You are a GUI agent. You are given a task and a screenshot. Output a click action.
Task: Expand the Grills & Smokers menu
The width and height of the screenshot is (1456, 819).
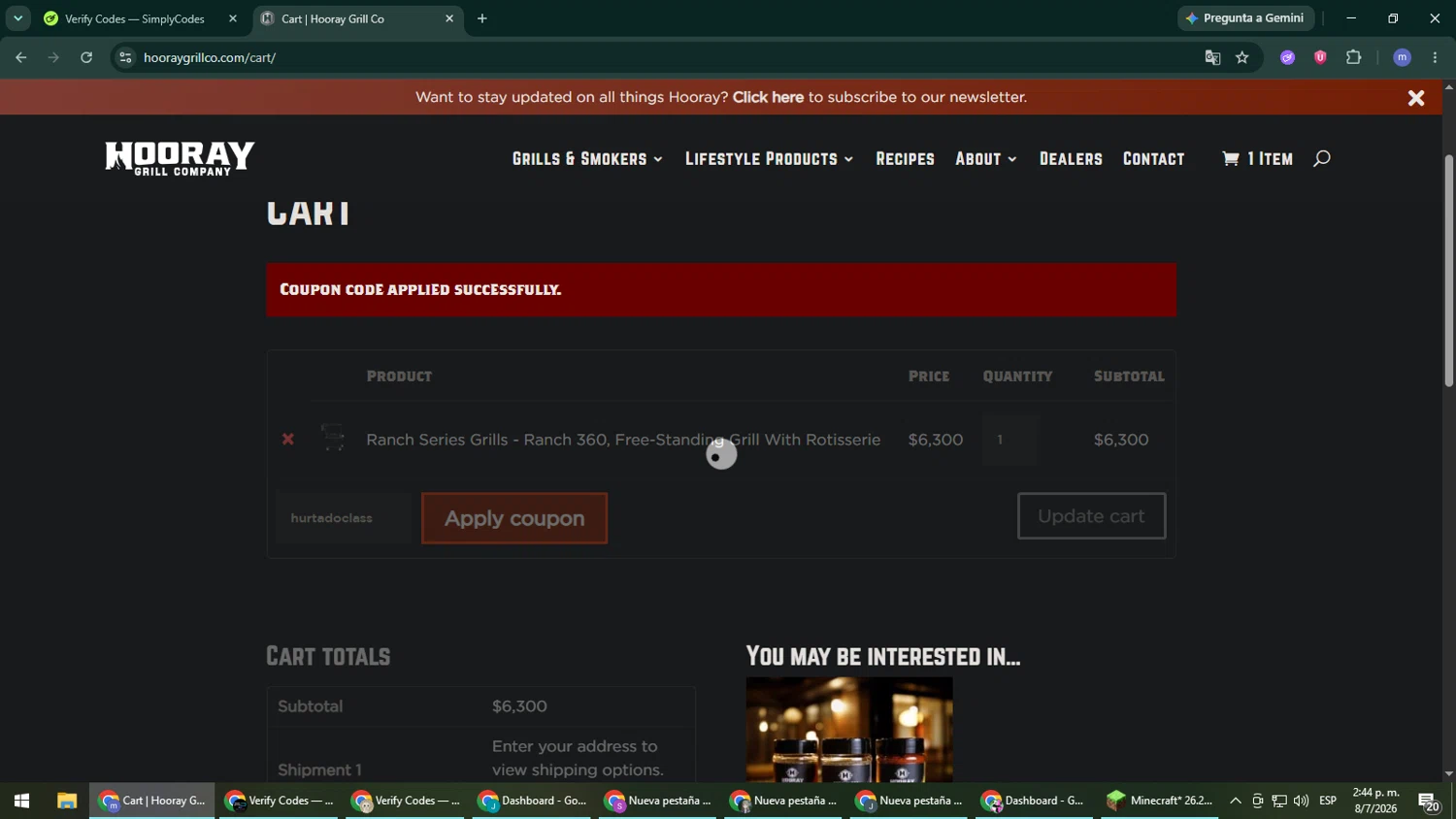pos(587,159)
